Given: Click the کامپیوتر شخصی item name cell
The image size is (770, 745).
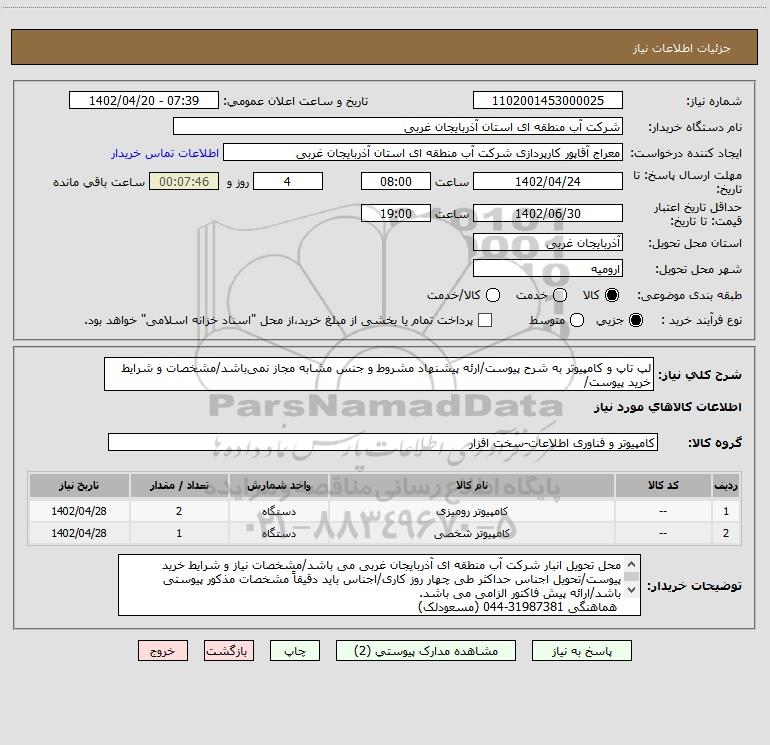Looking at the screenshot, I should pos(471,533).
